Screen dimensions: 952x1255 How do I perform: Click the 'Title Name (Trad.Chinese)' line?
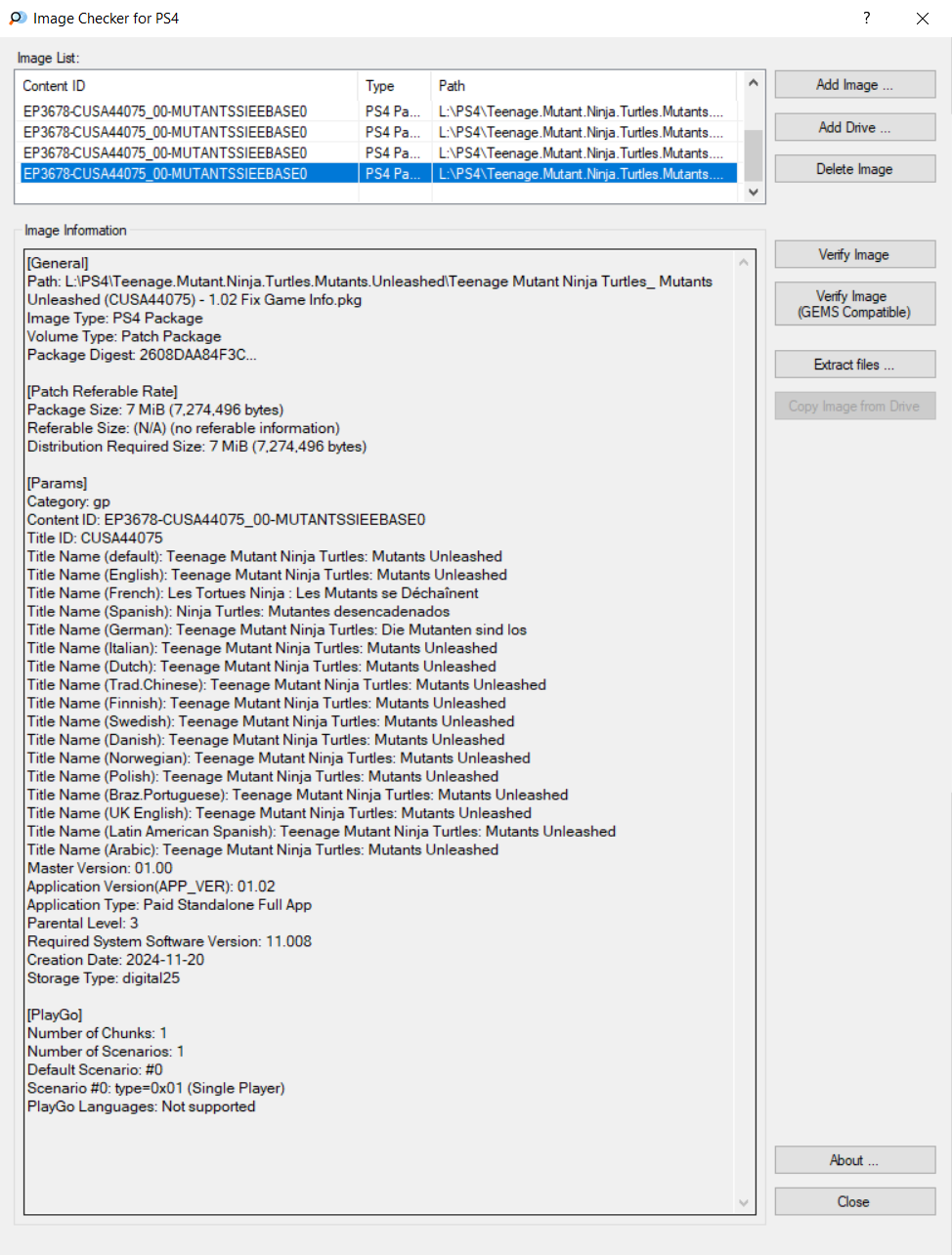286,685
